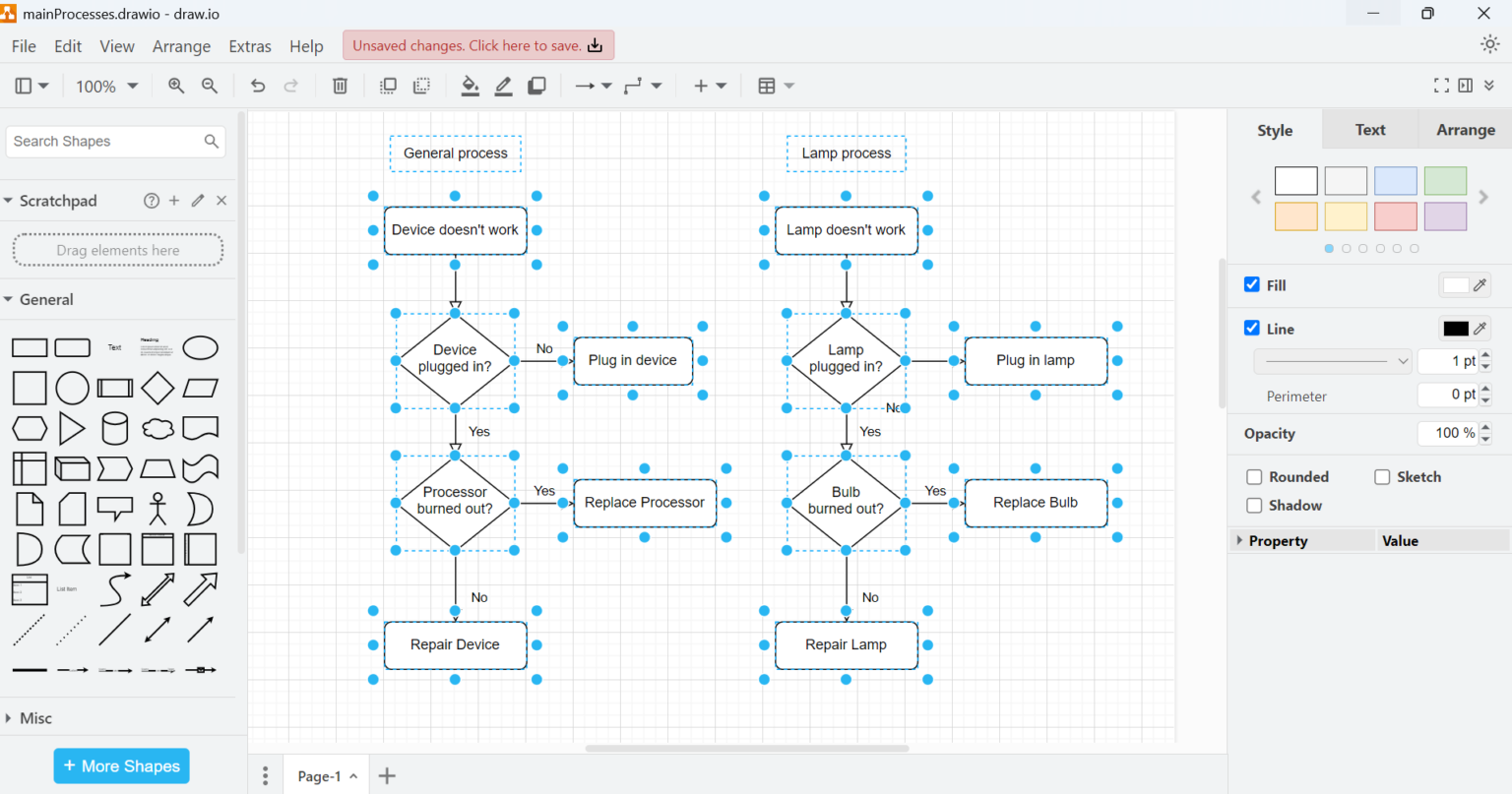Click the More Shapes button
The height and width of the screenshot is (794, 1512).
[x=121, y=765]
